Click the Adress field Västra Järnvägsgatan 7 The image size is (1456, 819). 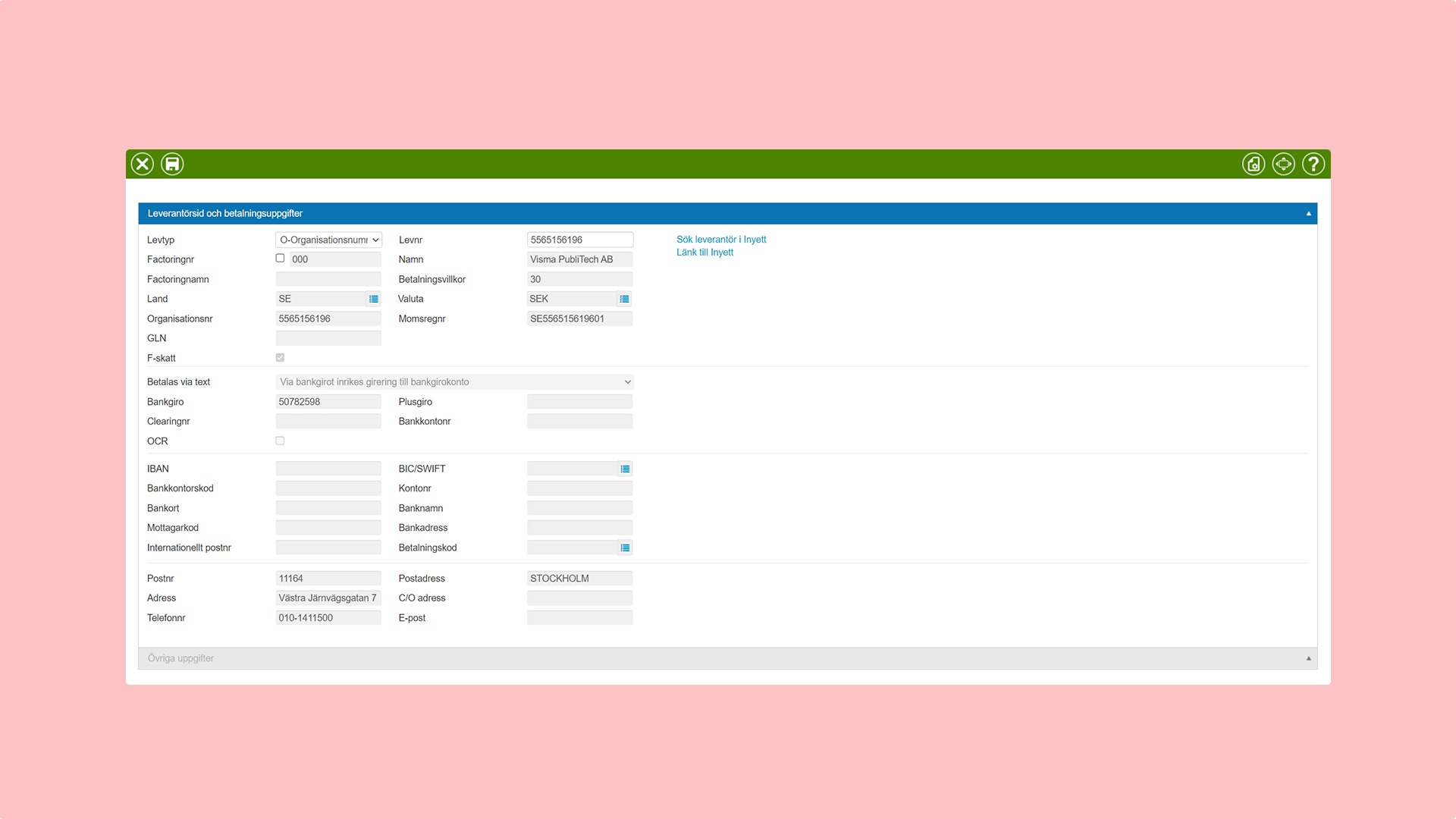328,598
